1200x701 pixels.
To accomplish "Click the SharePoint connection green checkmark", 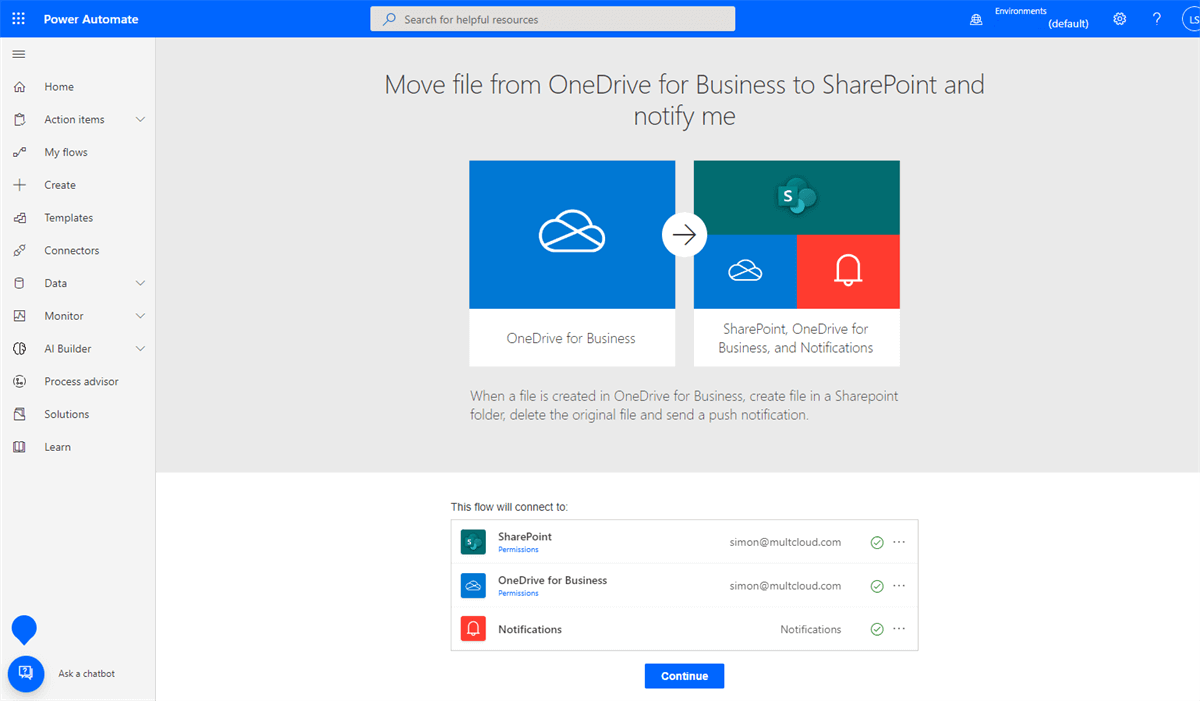I will pos(877,543).
